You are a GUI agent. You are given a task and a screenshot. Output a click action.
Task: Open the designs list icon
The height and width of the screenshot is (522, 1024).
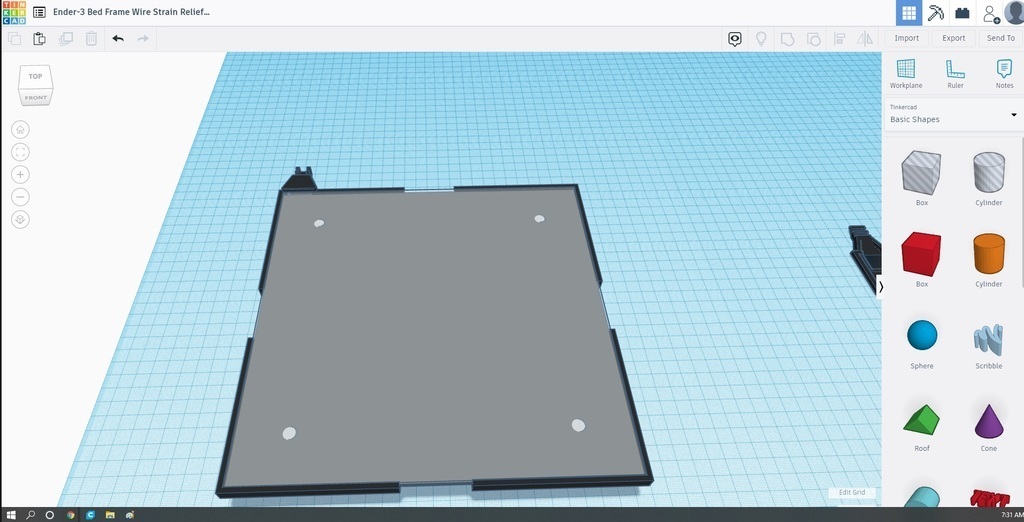[x=39, y=12]
